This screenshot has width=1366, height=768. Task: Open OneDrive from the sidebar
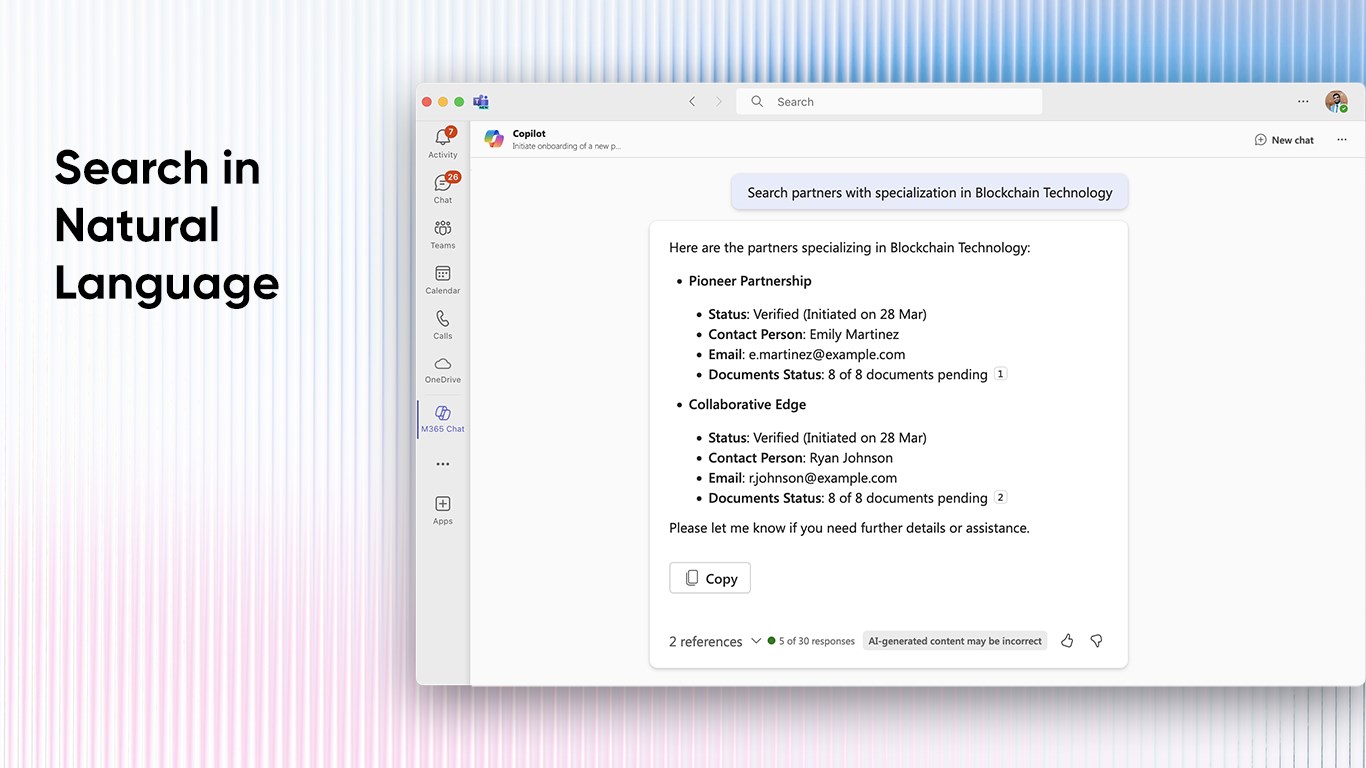pyautogui.click(x=443, y=369)
